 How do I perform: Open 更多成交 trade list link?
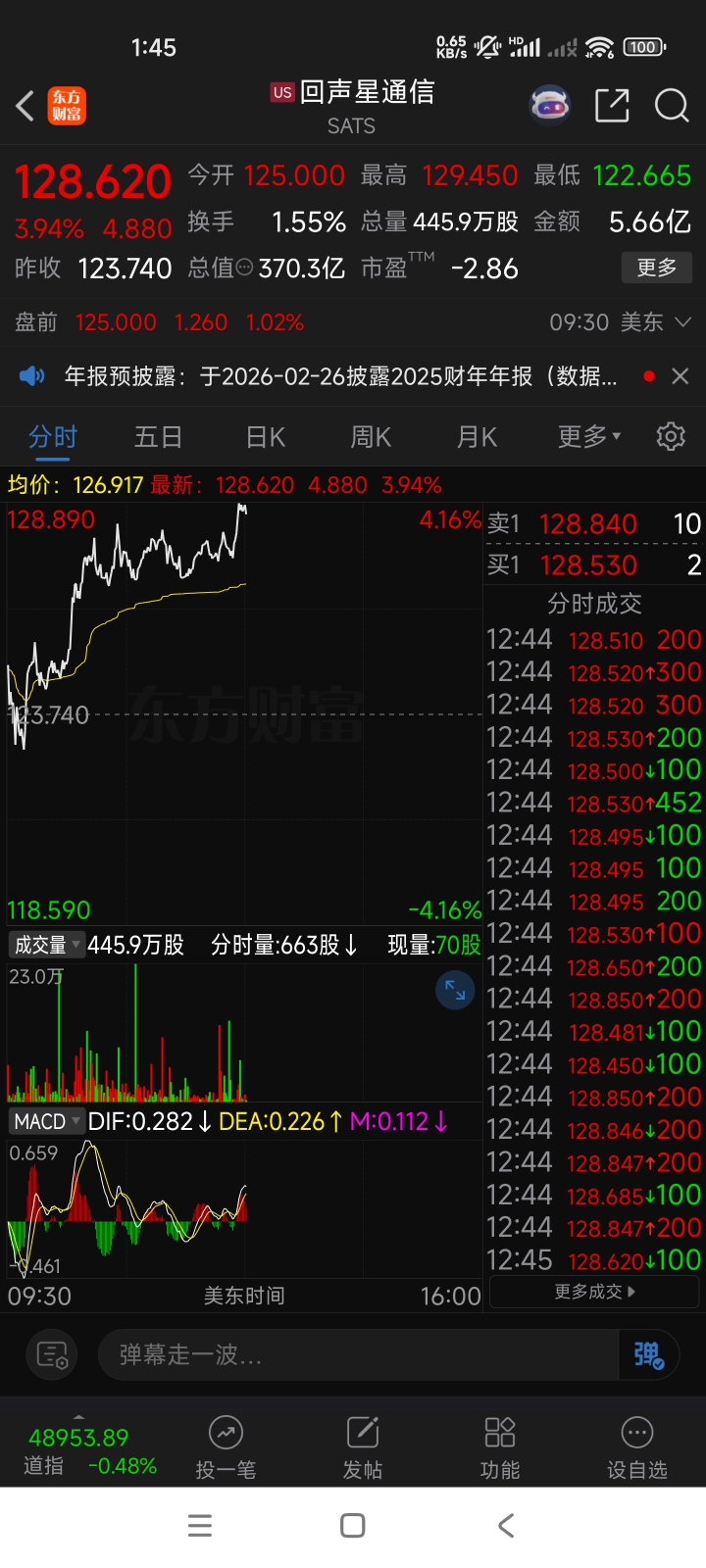(x=594, y=1292)
